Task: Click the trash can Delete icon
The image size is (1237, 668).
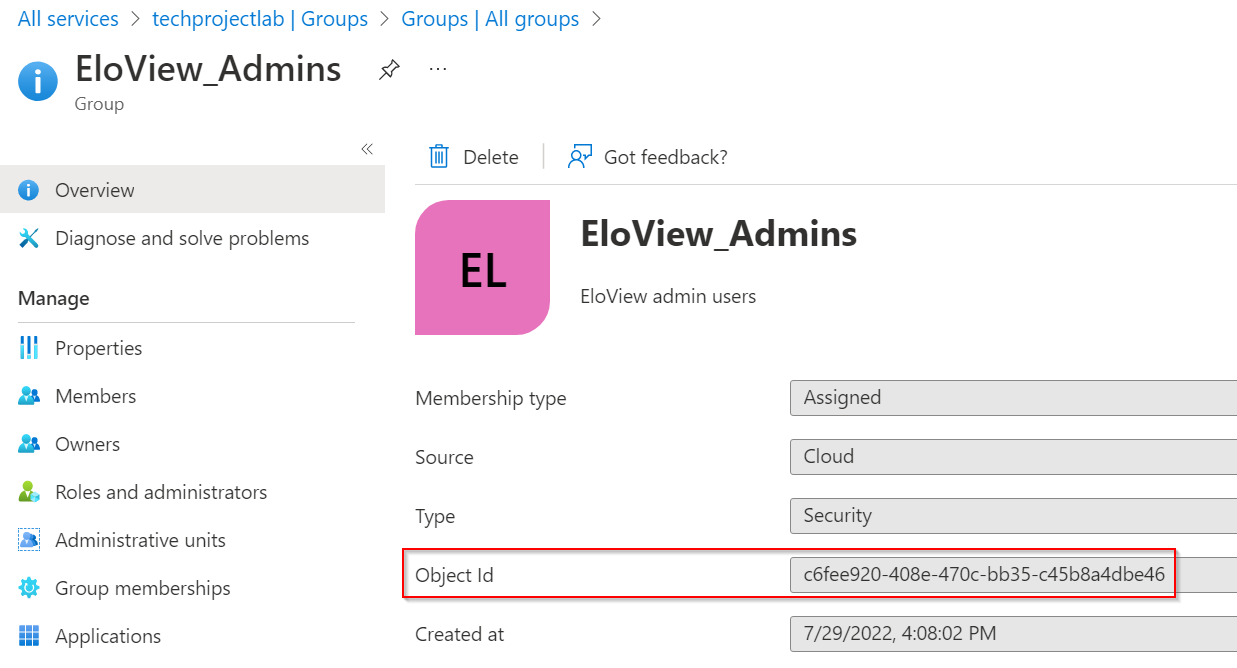Action: pyautogui.click(x=439, y=157)
